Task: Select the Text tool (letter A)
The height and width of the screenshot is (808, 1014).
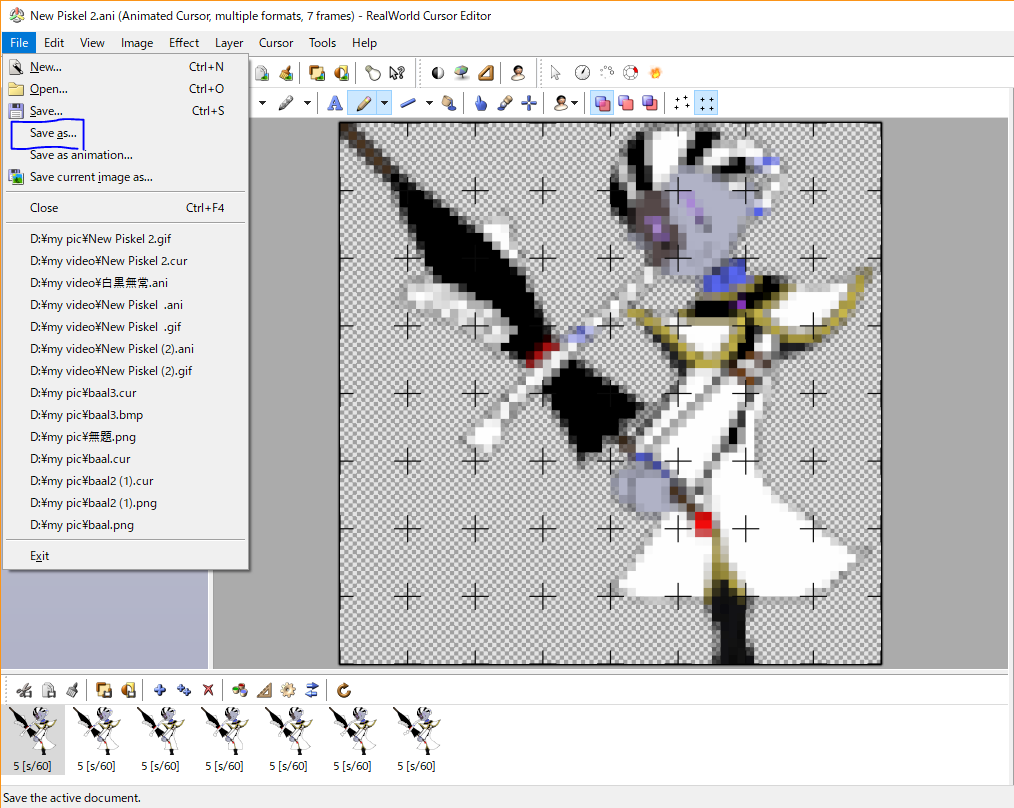Action: point(334,103)
